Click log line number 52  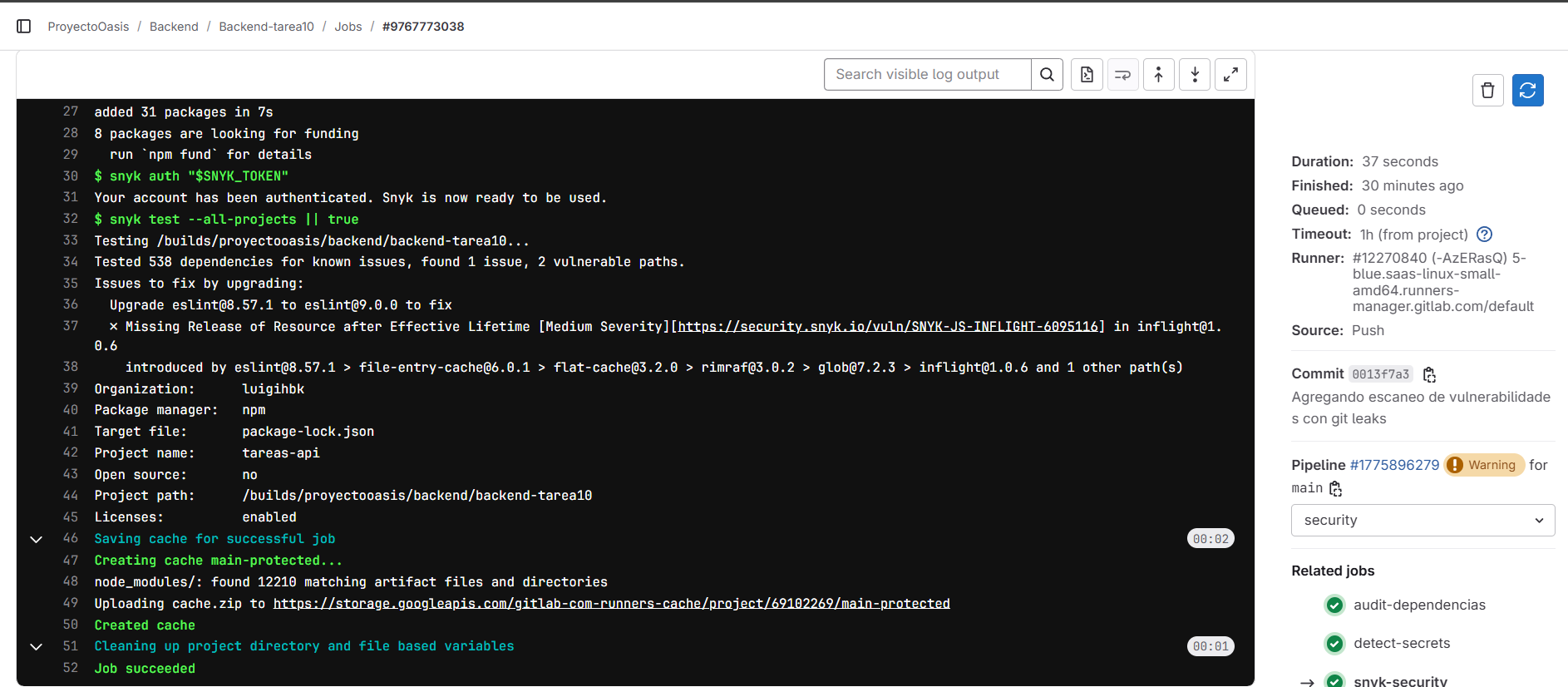[71, 668]
